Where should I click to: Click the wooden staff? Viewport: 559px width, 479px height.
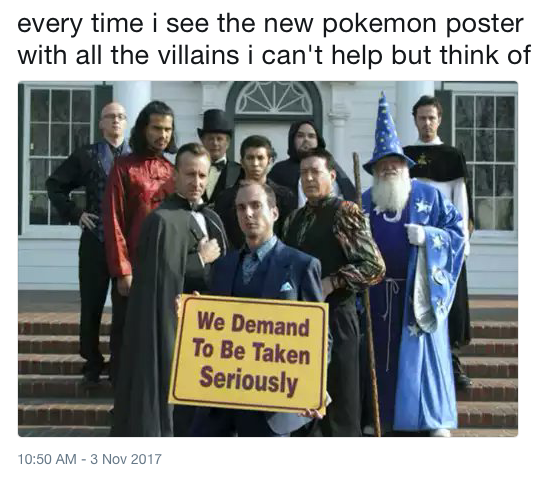click(366, 292)
